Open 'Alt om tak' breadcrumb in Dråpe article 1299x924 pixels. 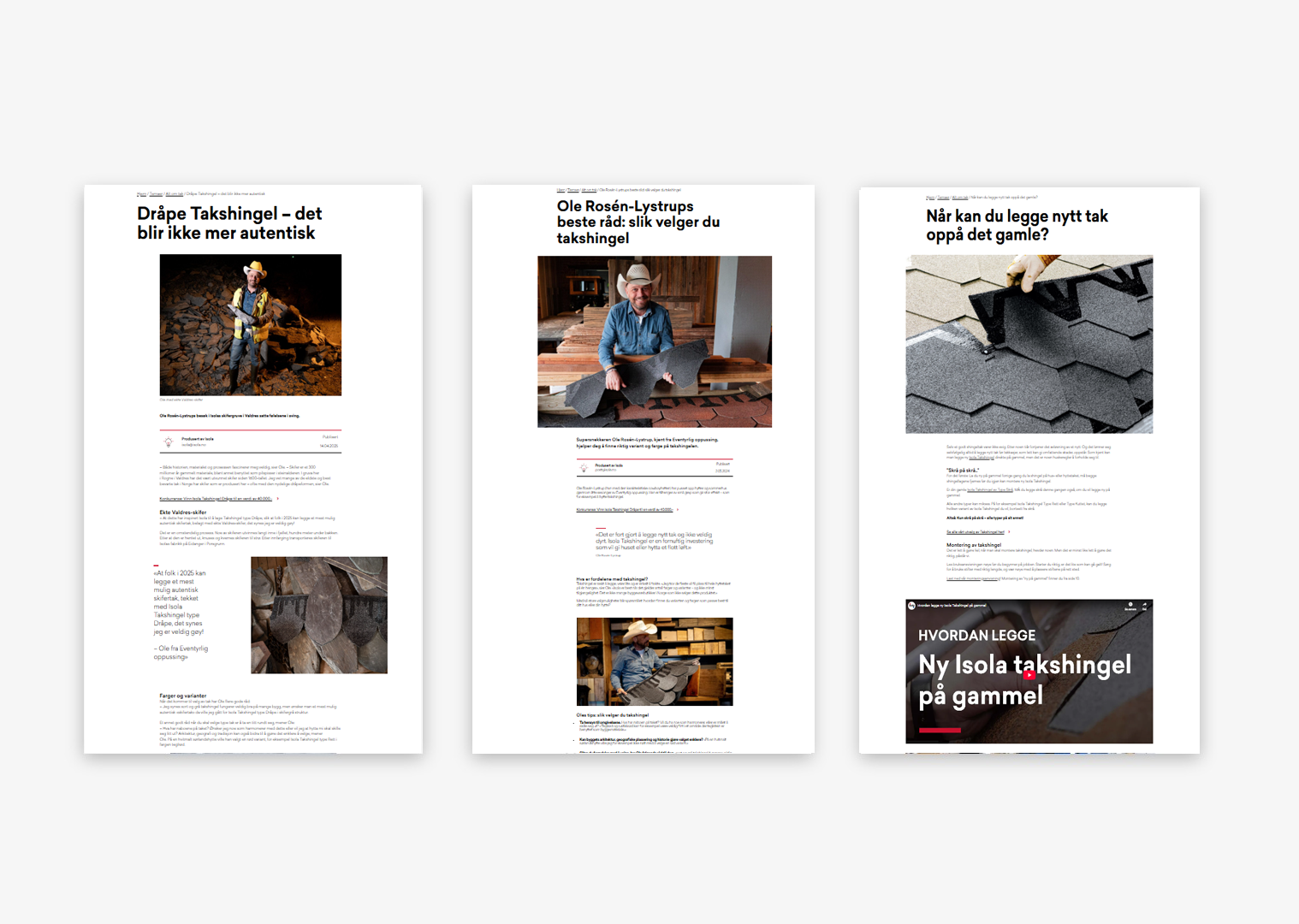coord(175,194)
